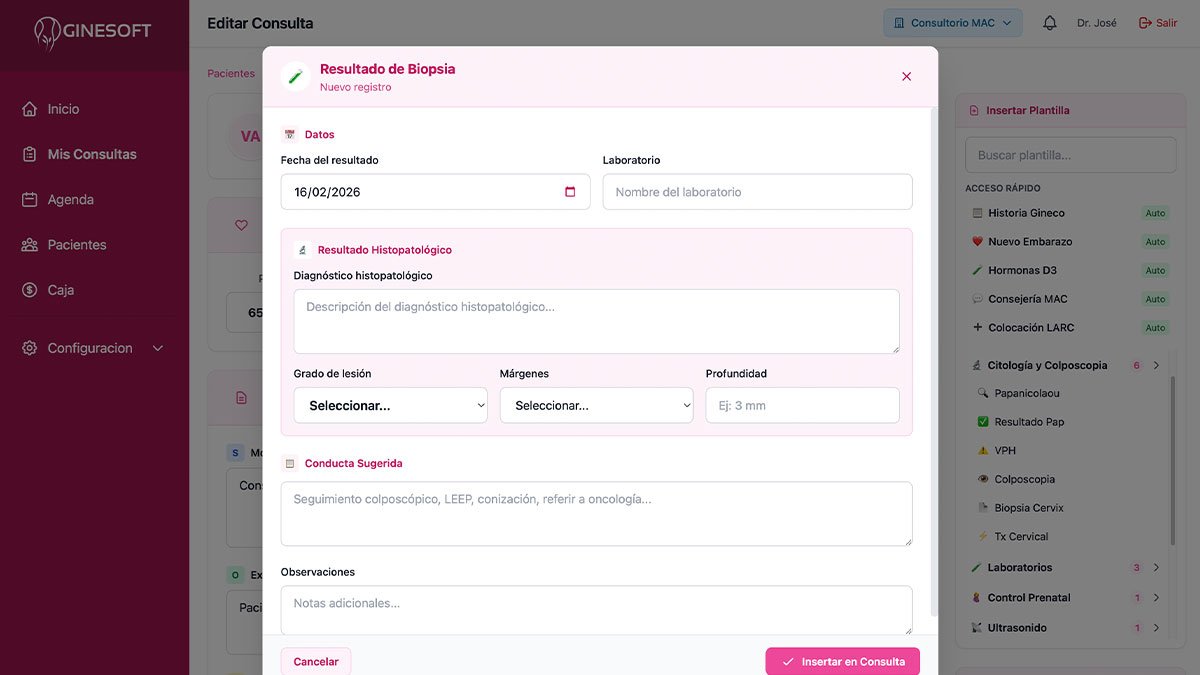
Task: Click the Pacientes people icon
Action: (30, 245)
